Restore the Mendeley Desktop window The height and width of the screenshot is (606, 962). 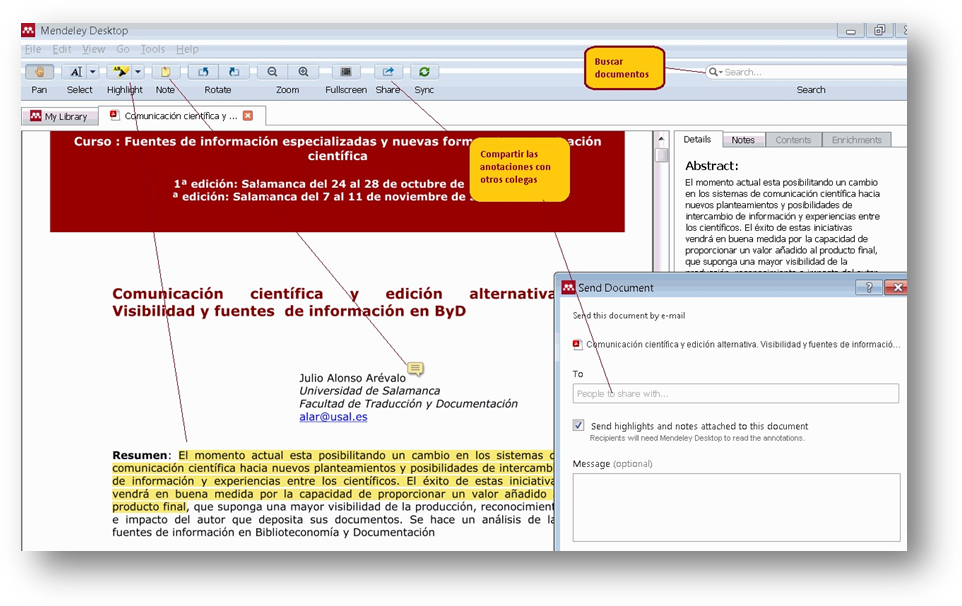(880, 31)
